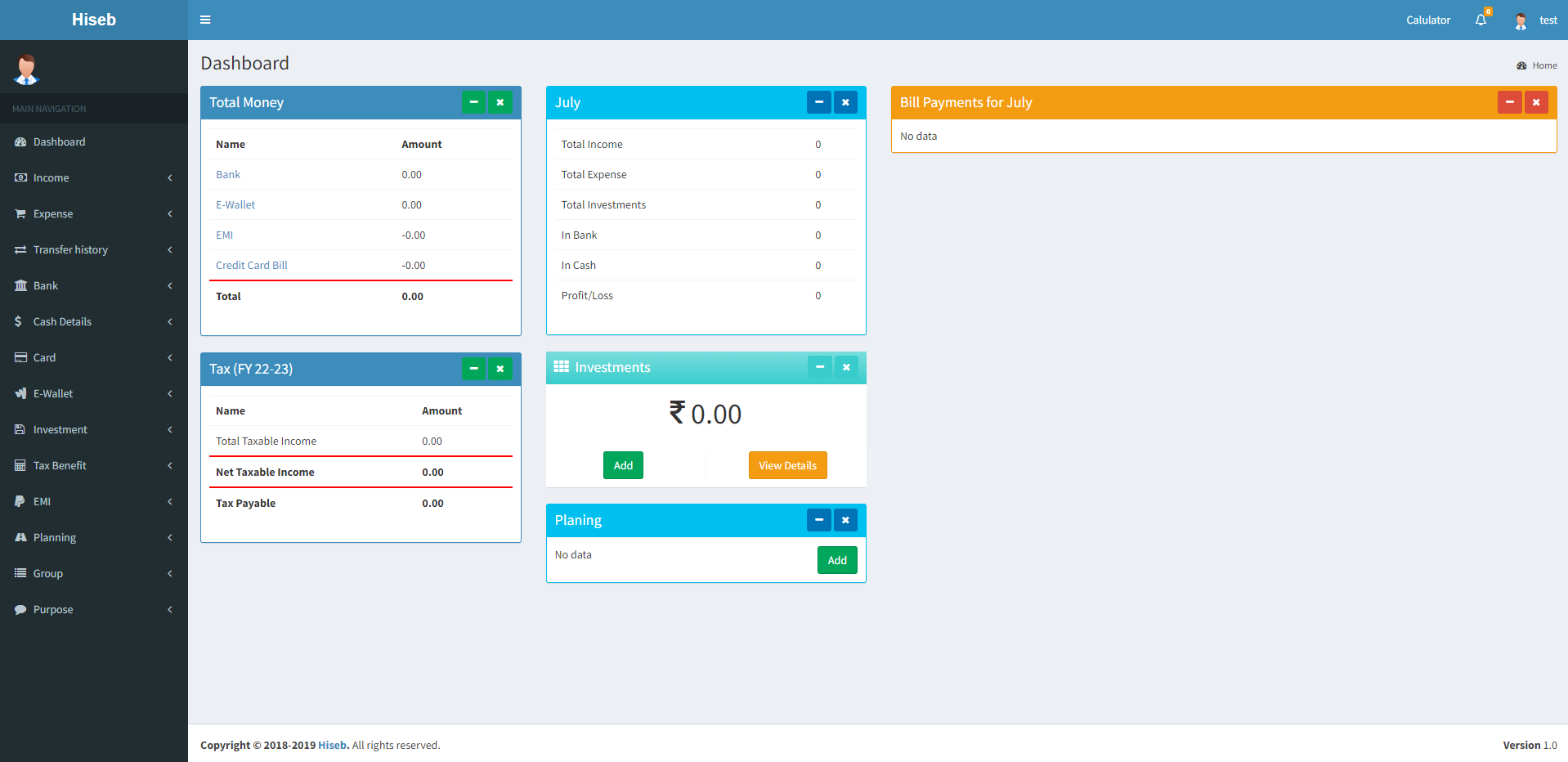Close the Planing panel with X icon
1568x762 pixels.
click(x=845, y=520)
